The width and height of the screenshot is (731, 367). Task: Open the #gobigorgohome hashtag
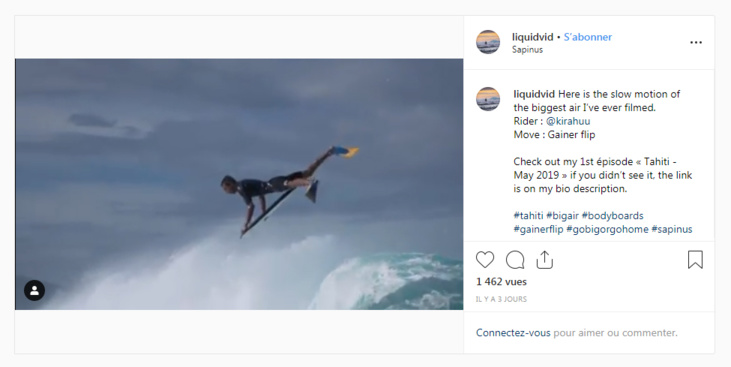607,229
